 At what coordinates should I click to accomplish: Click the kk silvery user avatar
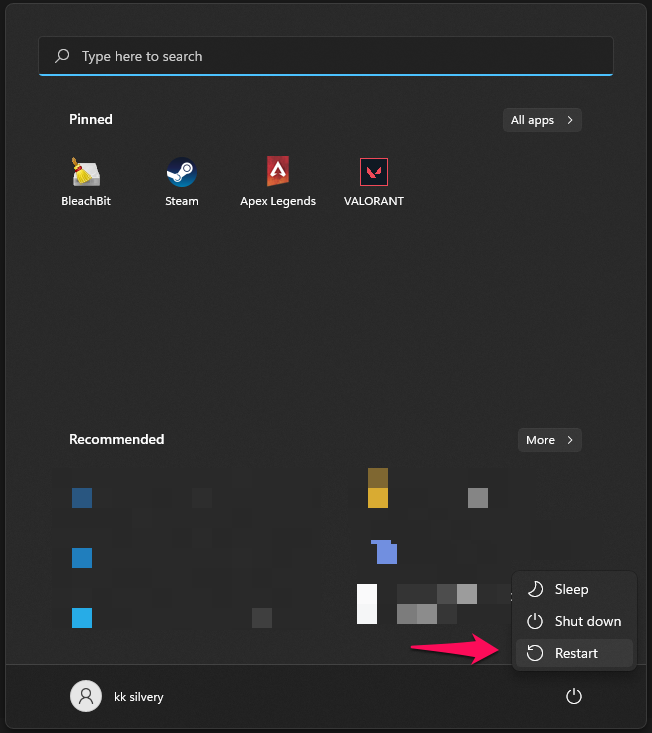click(86, 696)
